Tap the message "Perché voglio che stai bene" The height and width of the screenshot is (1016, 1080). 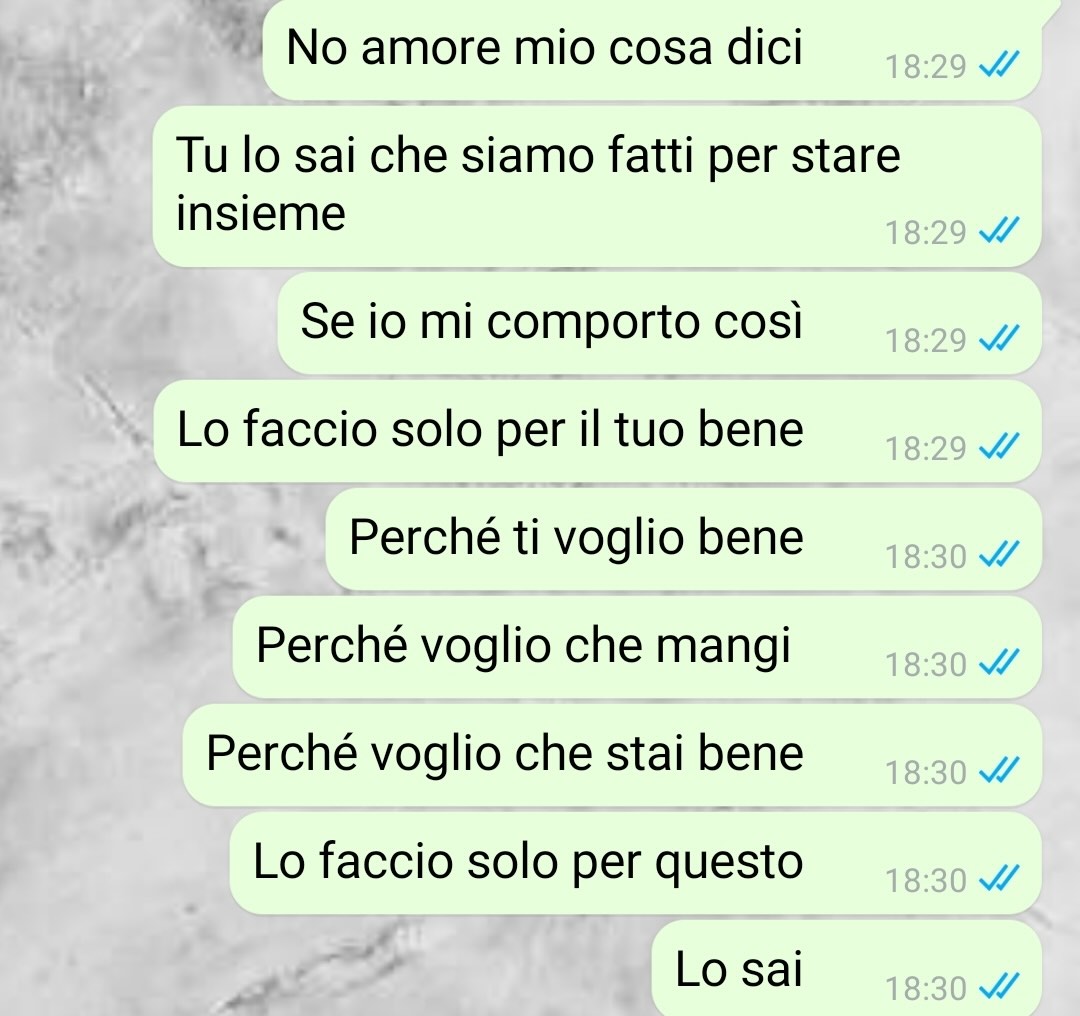coord(612,755)
